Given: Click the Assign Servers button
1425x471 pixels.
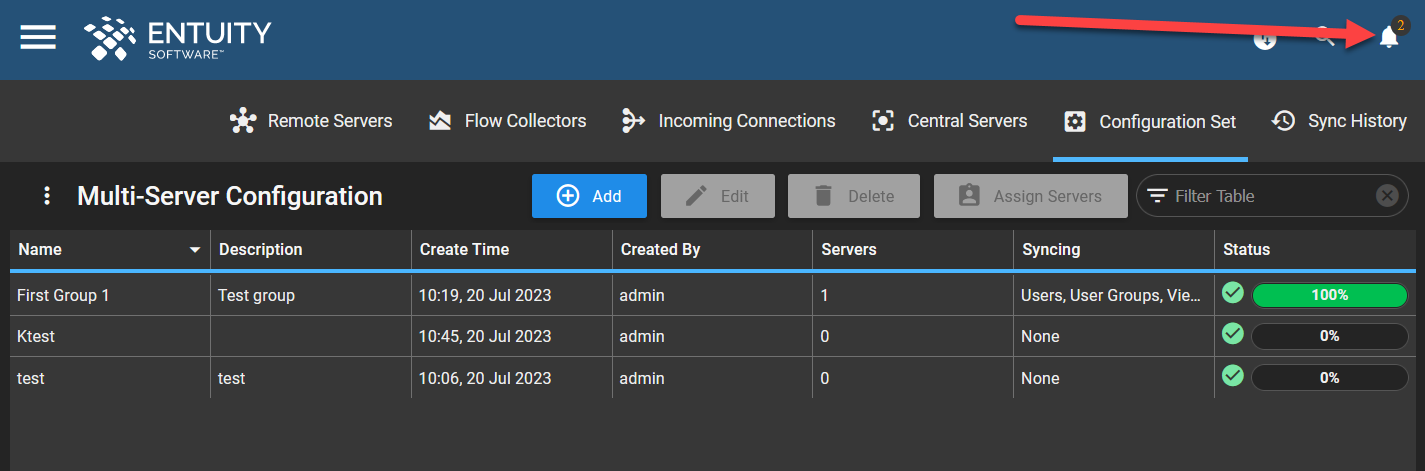Looking at the screenshot, I should pyautogui.click(x=1032, y=196).
